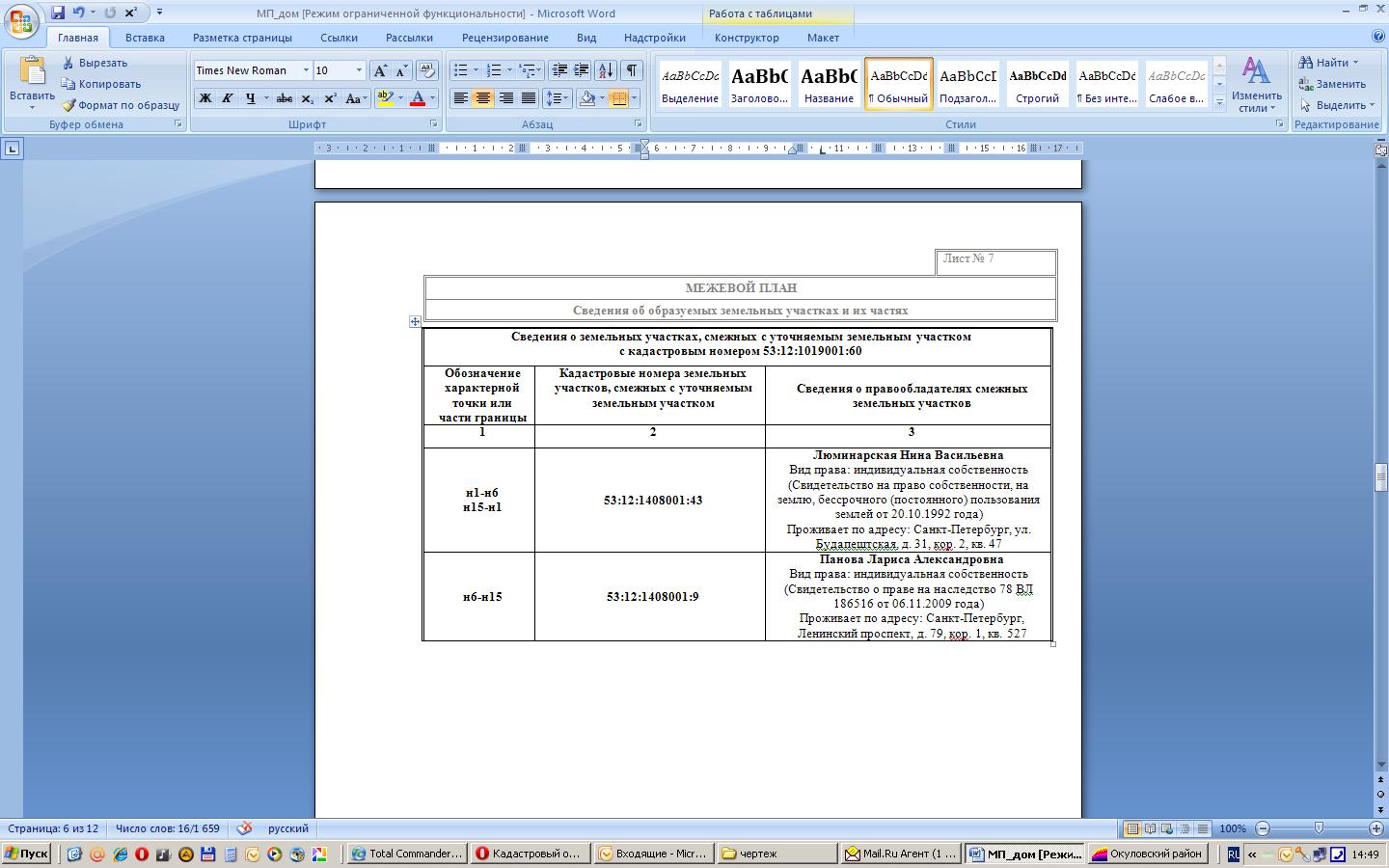Open Total Commander from the taskbar

[x=407, y=854]
